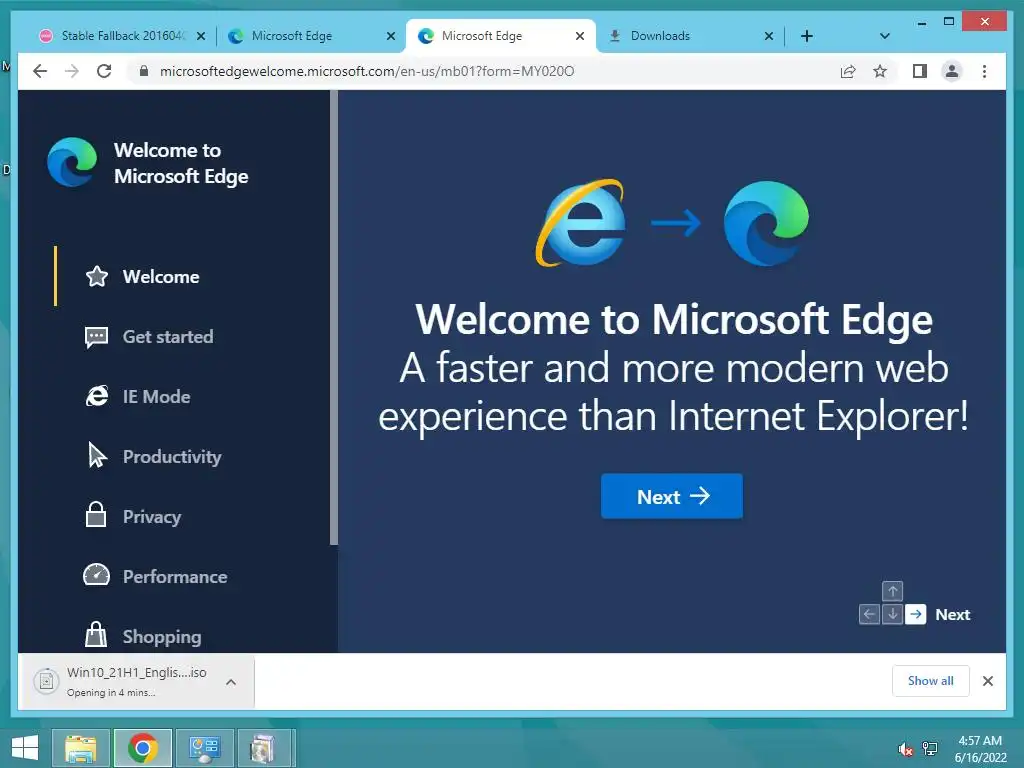Click the blue Next button
Viewport: 1024px width, 768px height.
point(671,496)
